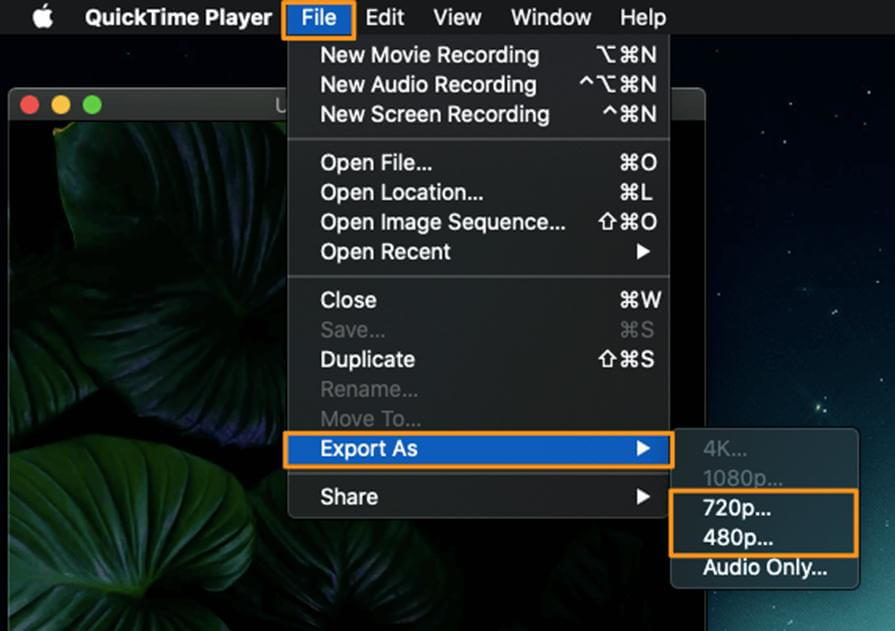Export the movie as 480p…
This screenshot has height=631, width=895.
click(764, 537)
